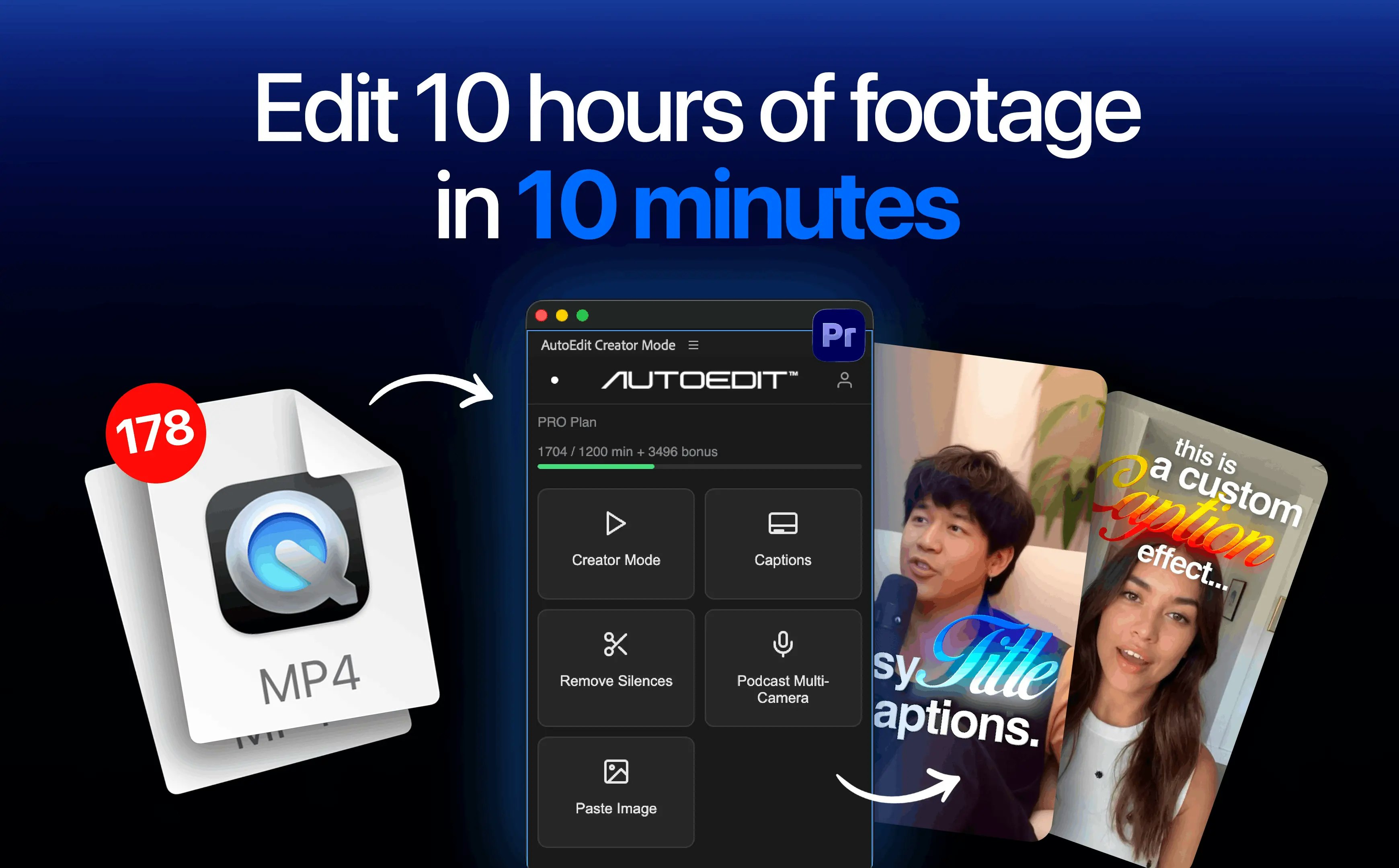Open the Creator Mode tile

(615, 543)
